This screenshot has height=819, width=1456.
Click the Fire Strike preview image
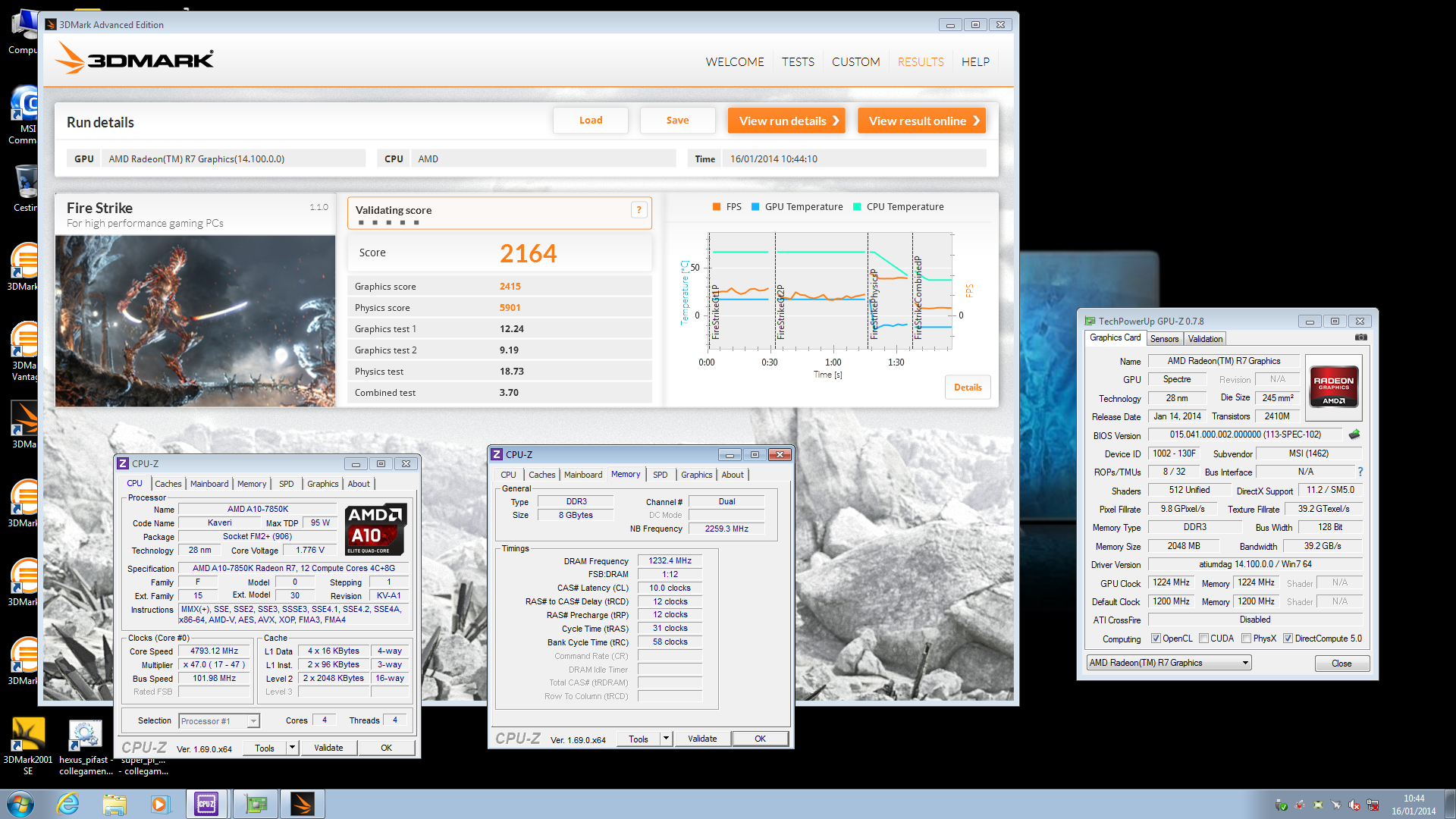point(195,321)
